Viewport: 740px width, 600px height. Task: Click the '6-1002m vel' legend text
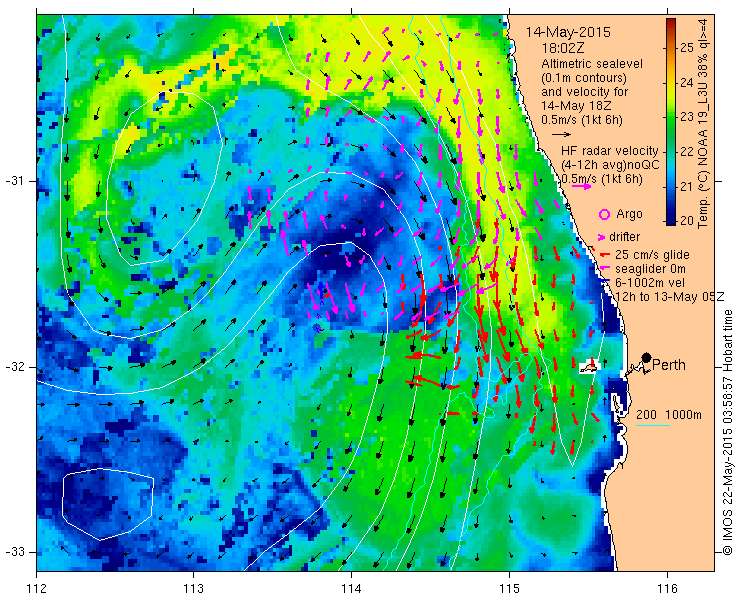(648, 282)
